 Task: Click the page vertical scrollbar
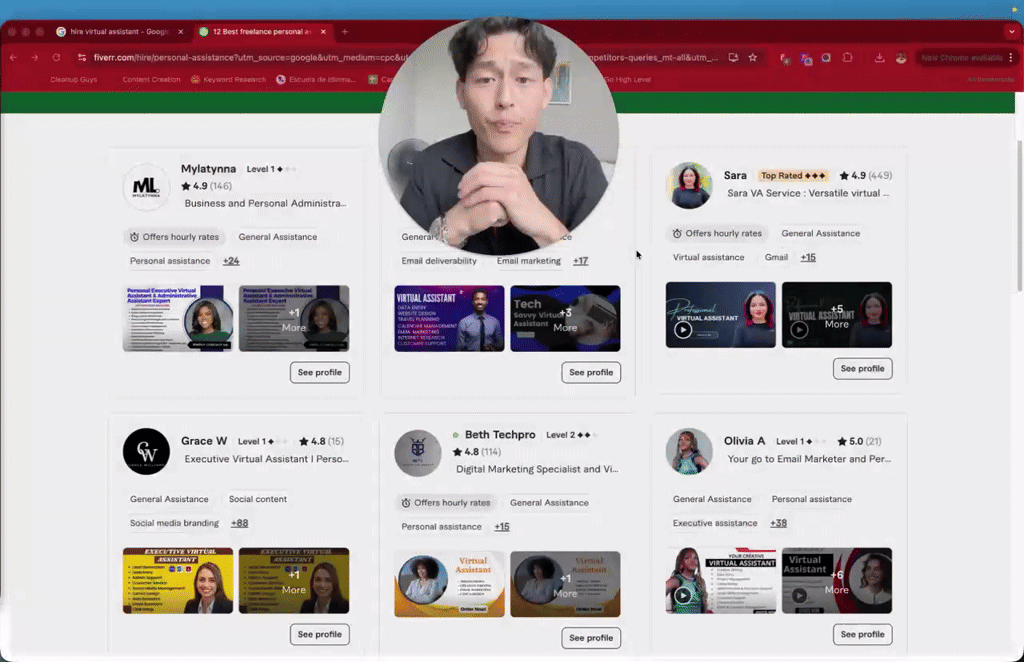(x=1019, y=215)
